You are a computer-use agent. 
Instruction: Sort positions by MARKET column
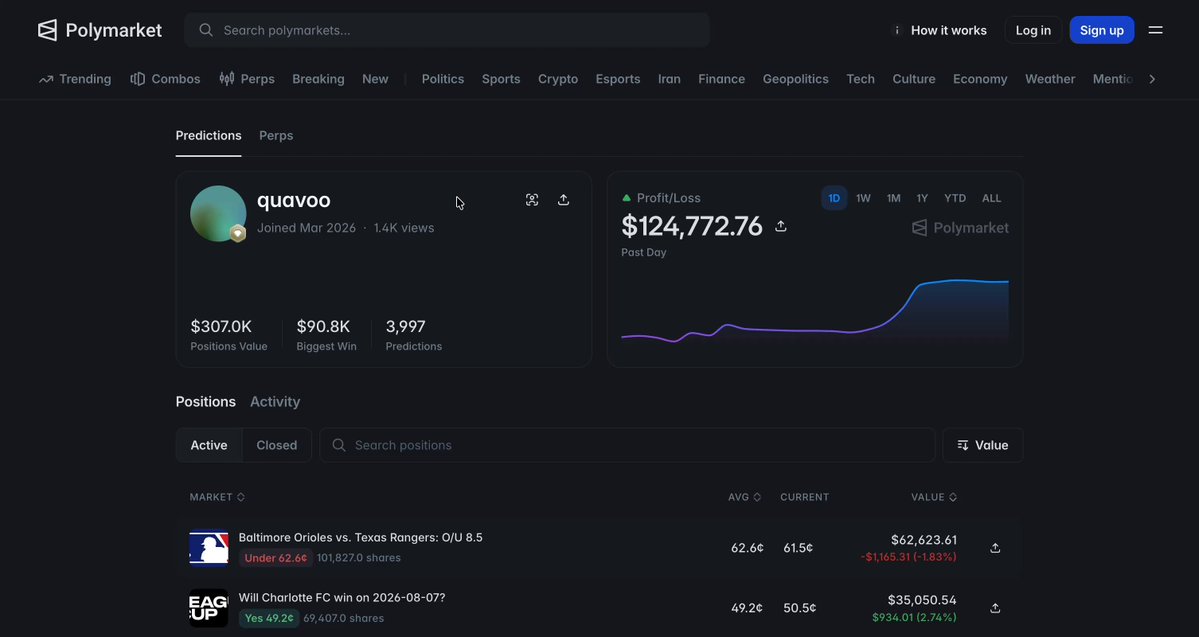pyautogui.click(x=217, y=497)
